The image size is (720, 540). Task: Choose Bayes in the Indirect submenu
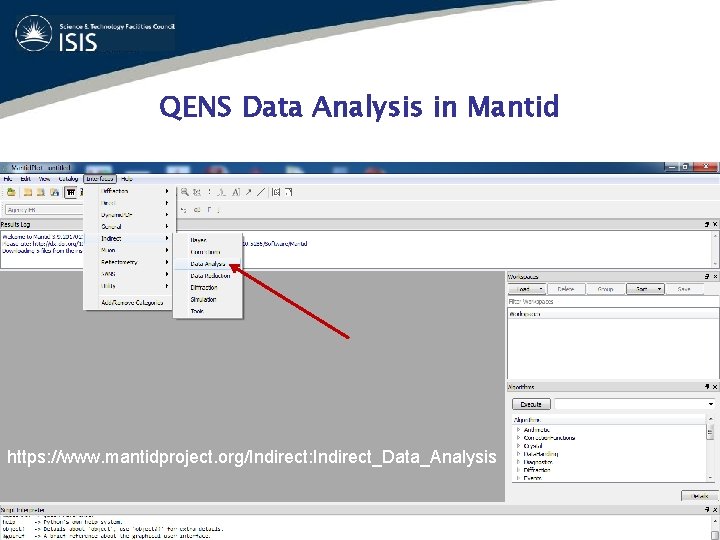point(208,240)
